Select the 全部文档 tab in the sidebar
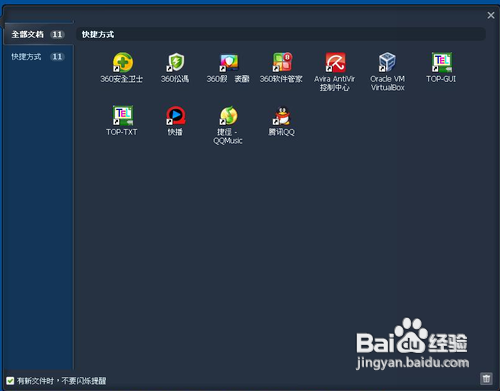This screenshot has height=391, width=500. tap(38, 34)
